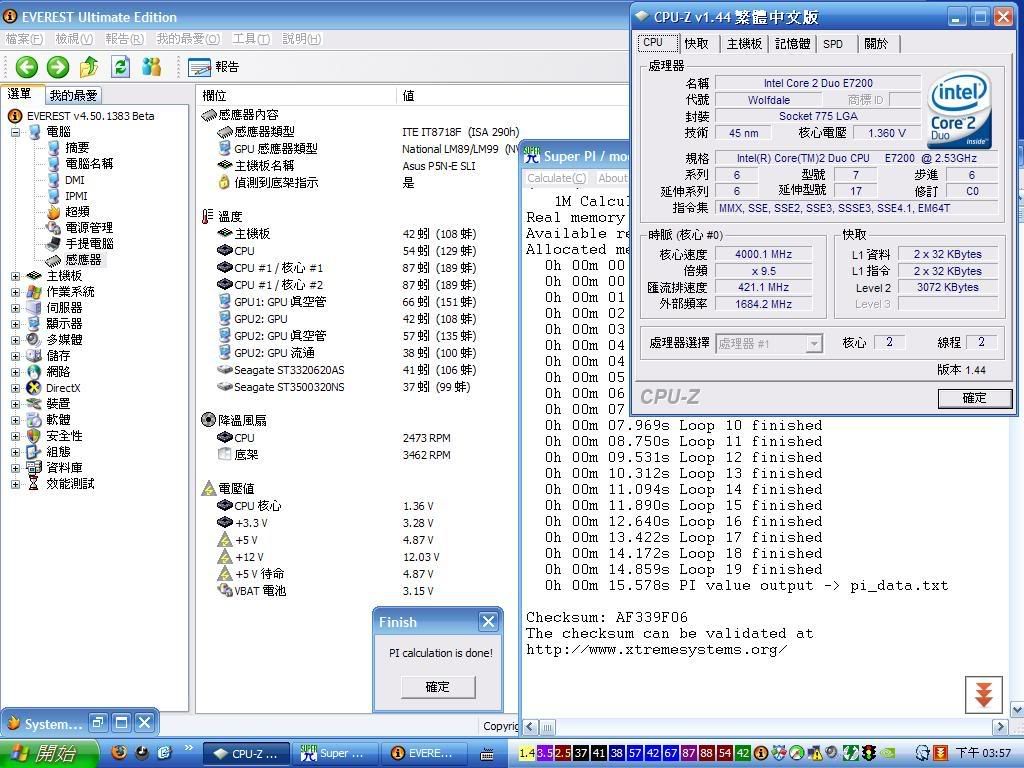Click Super PI horizontal scrollbar right arrow
The height and width of the screenshot is (768, 1024).
click(x=1000, y=727)
